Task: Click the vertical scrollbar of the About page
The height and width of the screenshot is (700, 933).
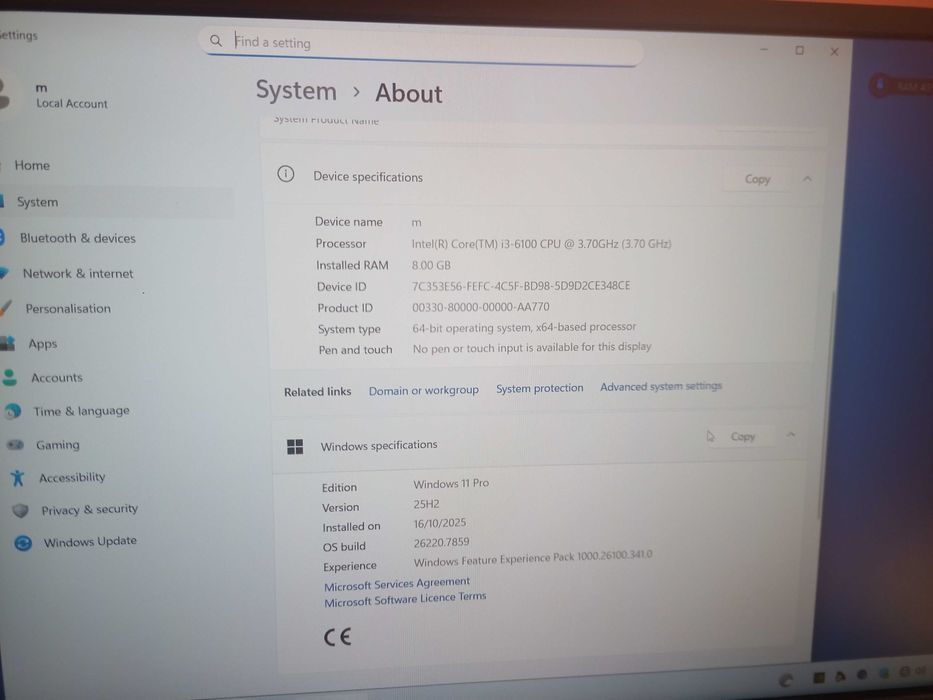Action: tap(825, 405)
